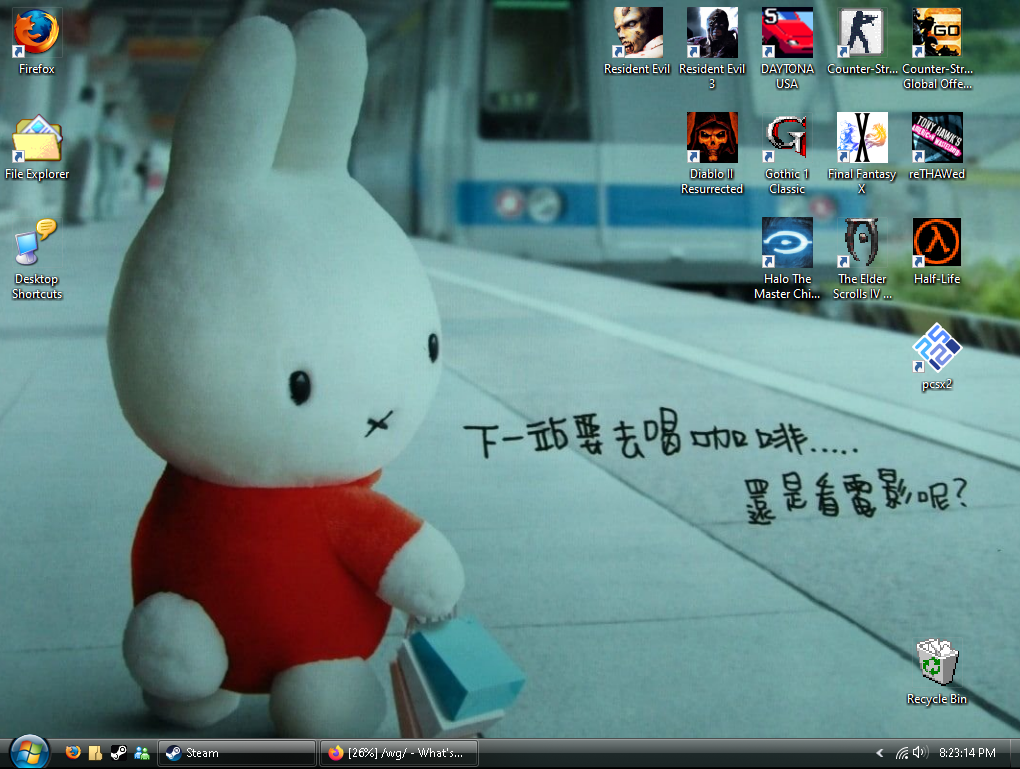Select the Desktop Shortcuts icon

click(x=36, y=259)
